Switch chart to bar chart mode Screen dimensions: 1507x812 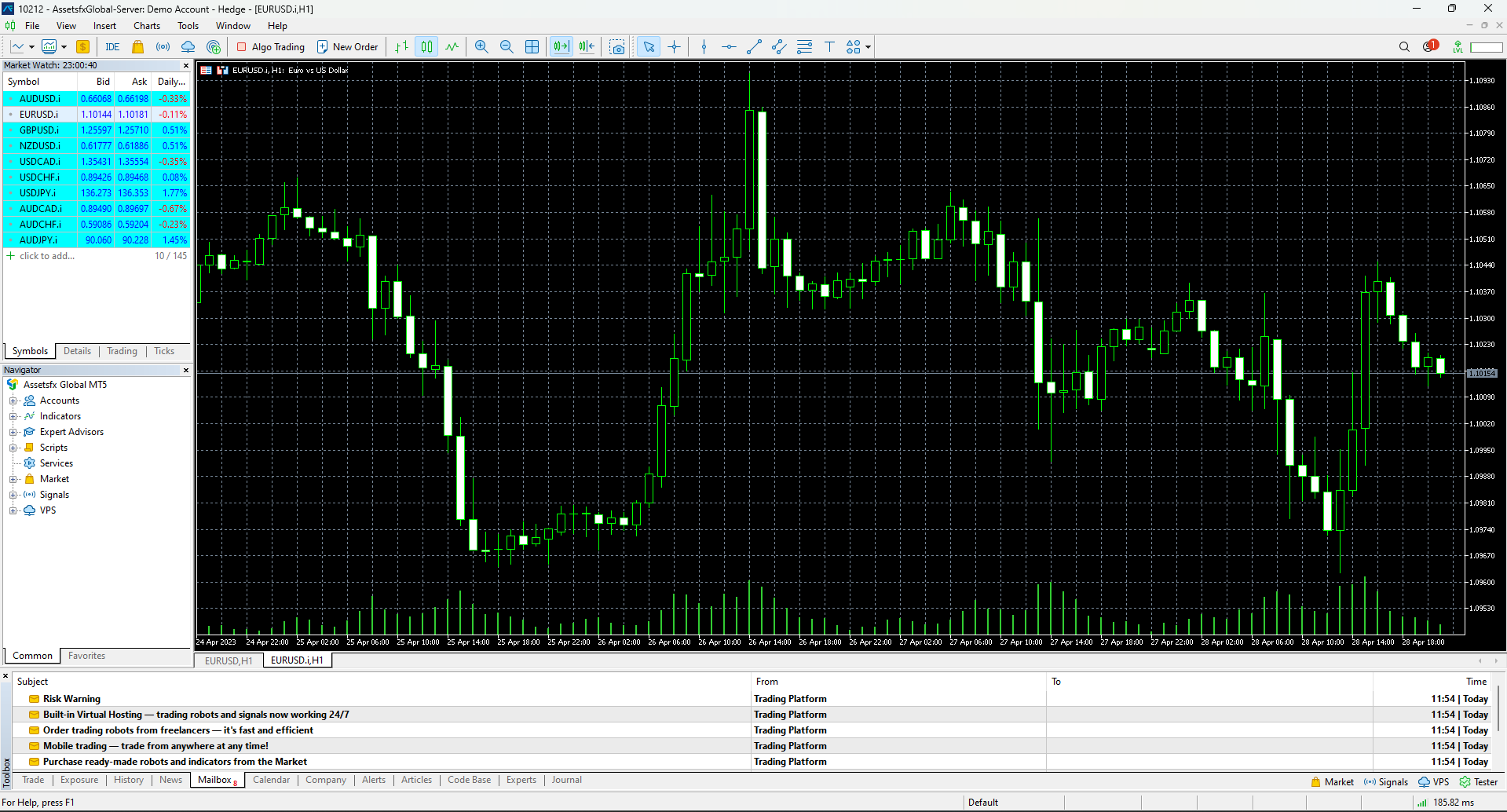[x=401, y=47]
